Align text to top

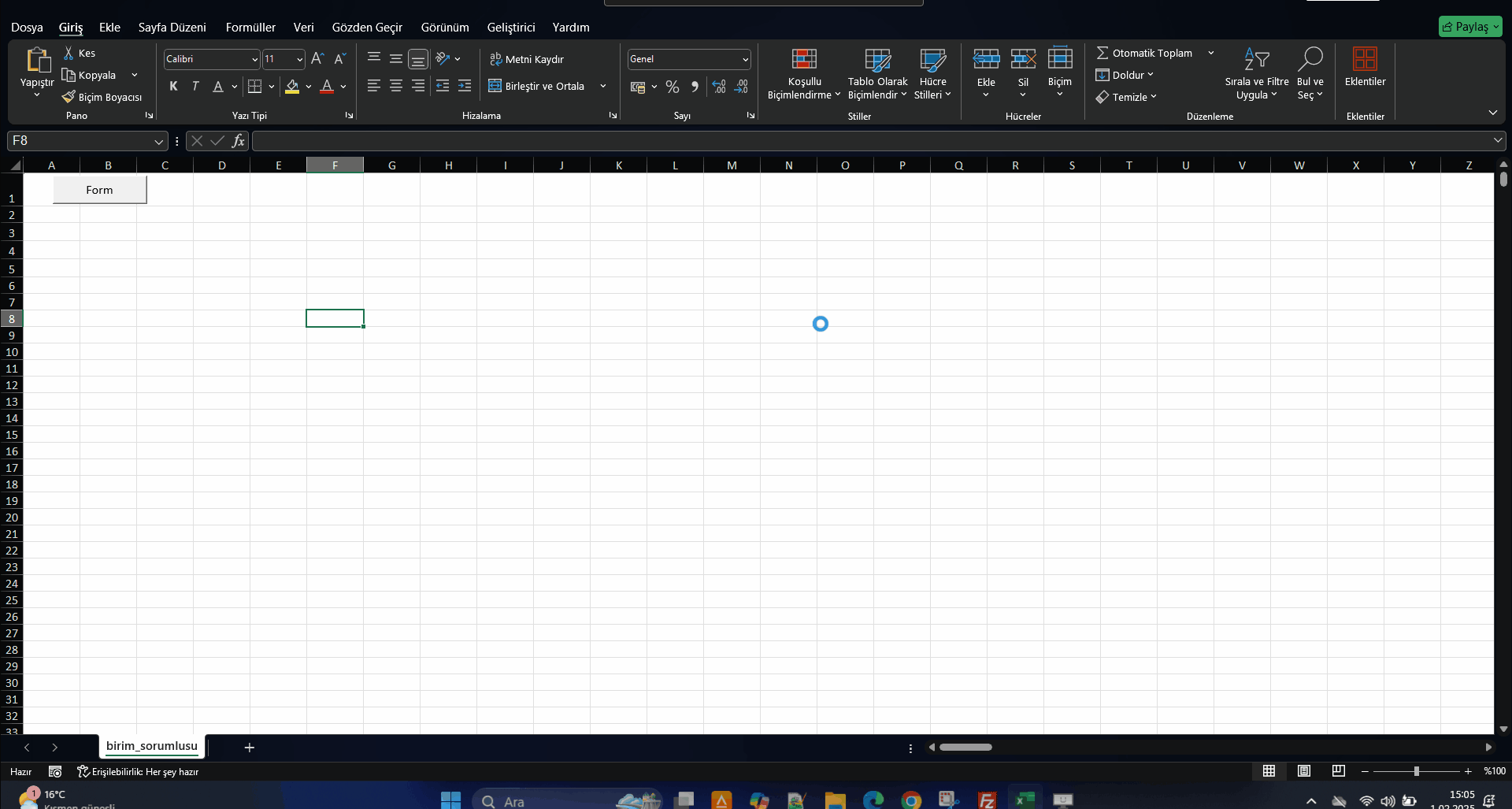coord(374,58)
